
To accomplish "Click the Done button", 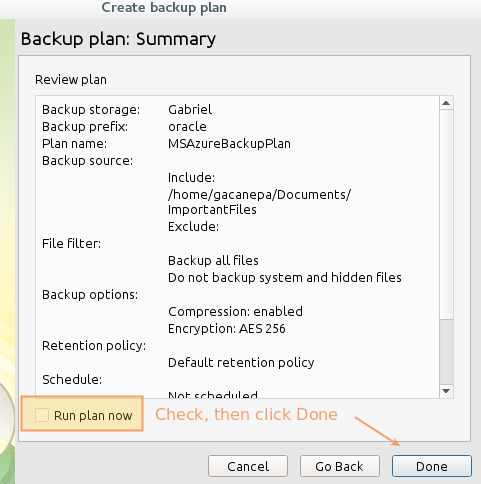I will 432,466.
